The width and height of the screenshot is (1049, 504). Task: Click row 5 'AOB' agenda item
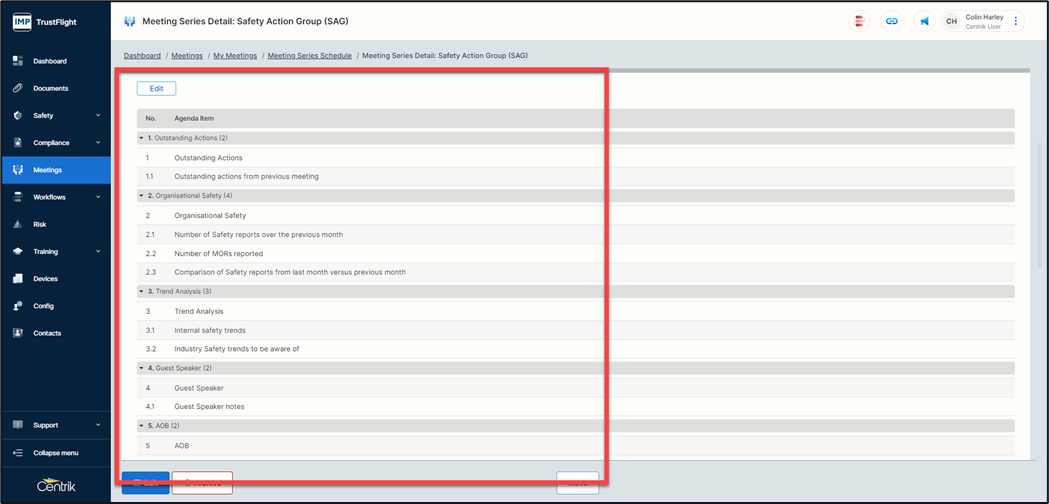point(575,445)
